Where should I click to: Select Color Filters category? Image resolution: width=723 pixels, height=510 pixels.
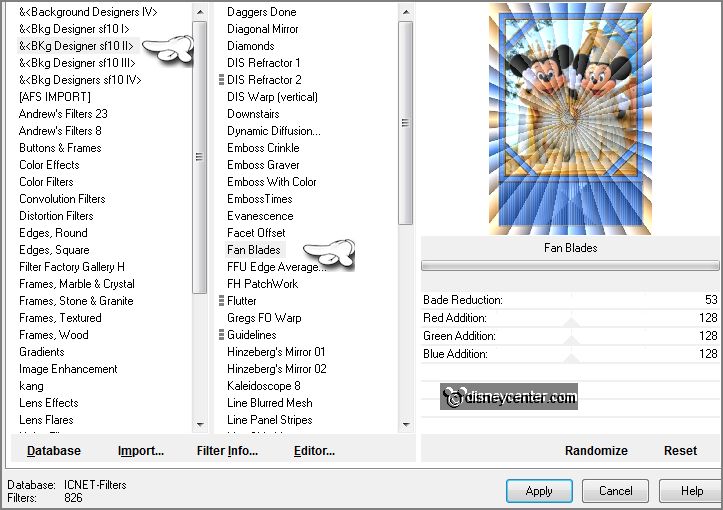46,182
